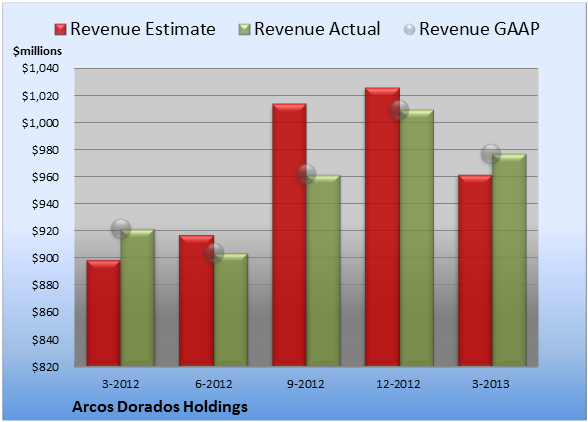The image size is (588, 422).
Task: Click the 3-2012 quarter label
Action: (120, 384)
